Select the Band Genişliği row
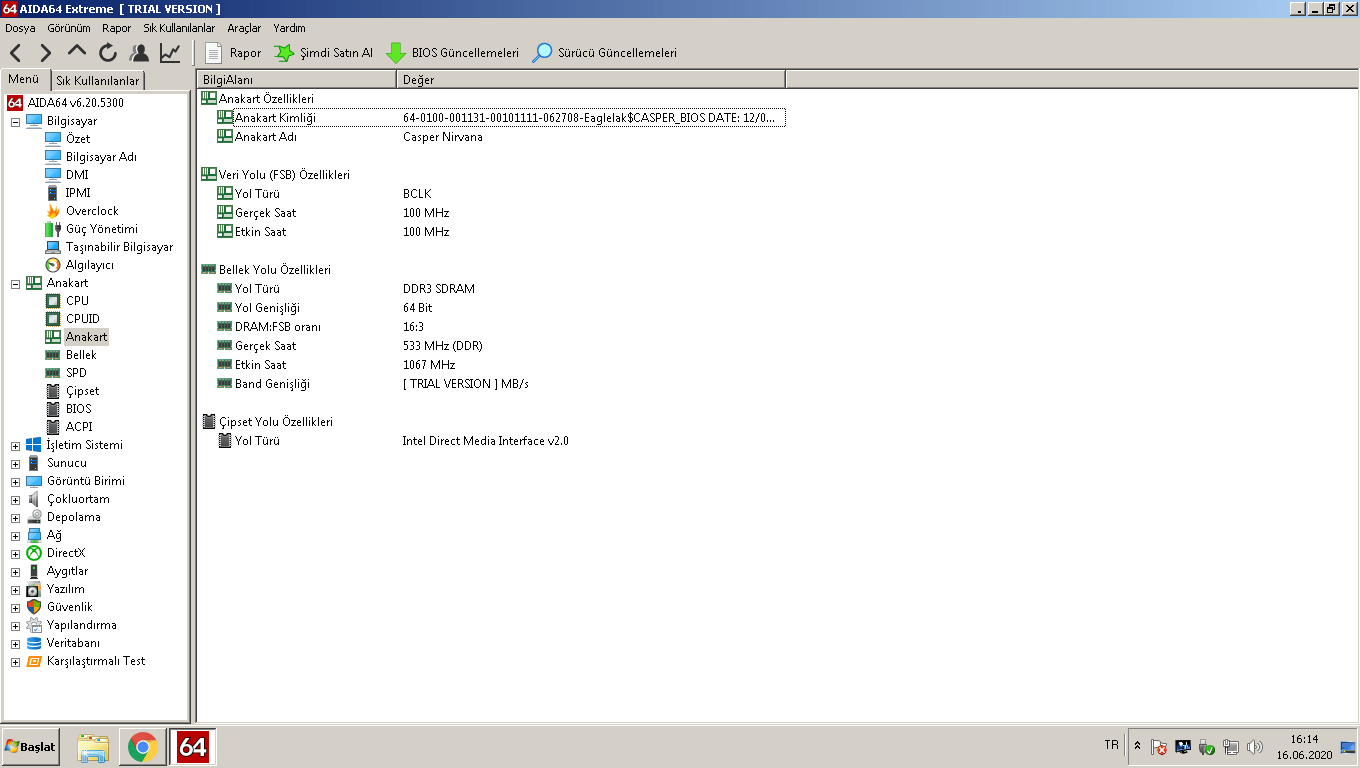 click(501, 384)
